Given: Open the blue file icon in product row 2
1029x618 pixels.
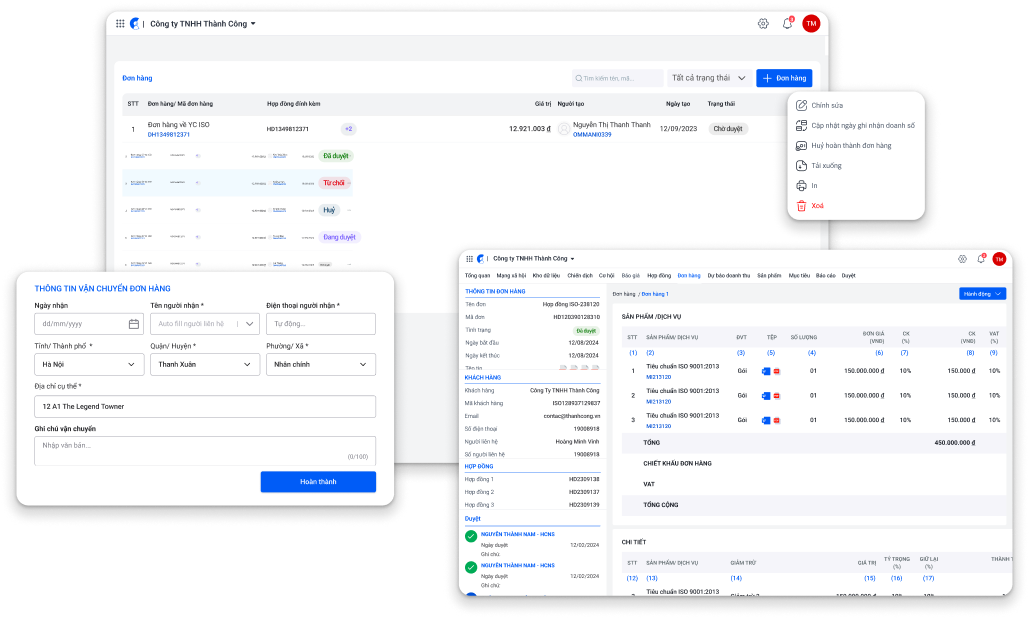Looking at the screenshot, I should 766,396.
